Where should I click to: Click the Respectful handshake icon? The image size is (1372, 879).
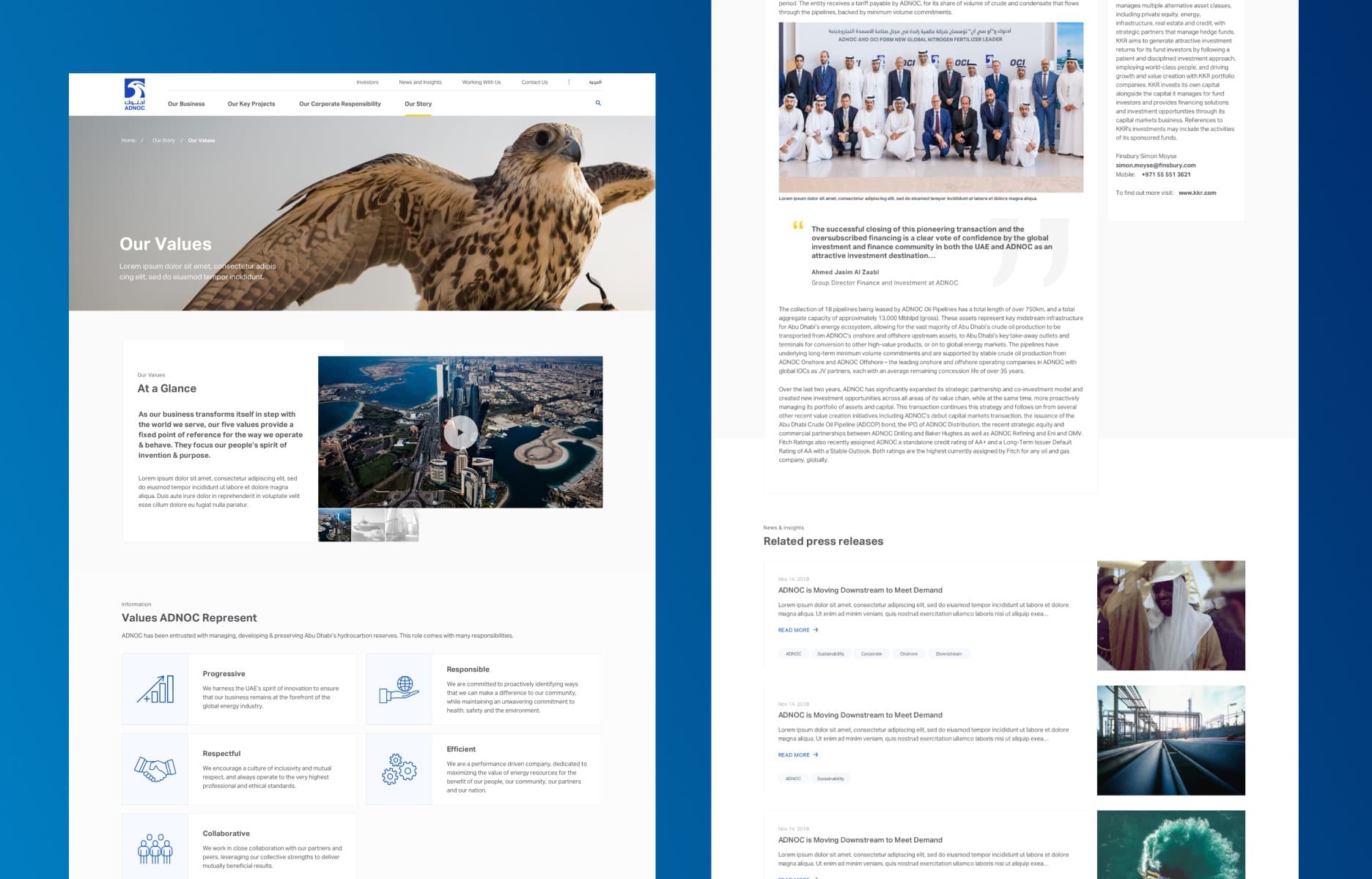[x=155, y=769]
